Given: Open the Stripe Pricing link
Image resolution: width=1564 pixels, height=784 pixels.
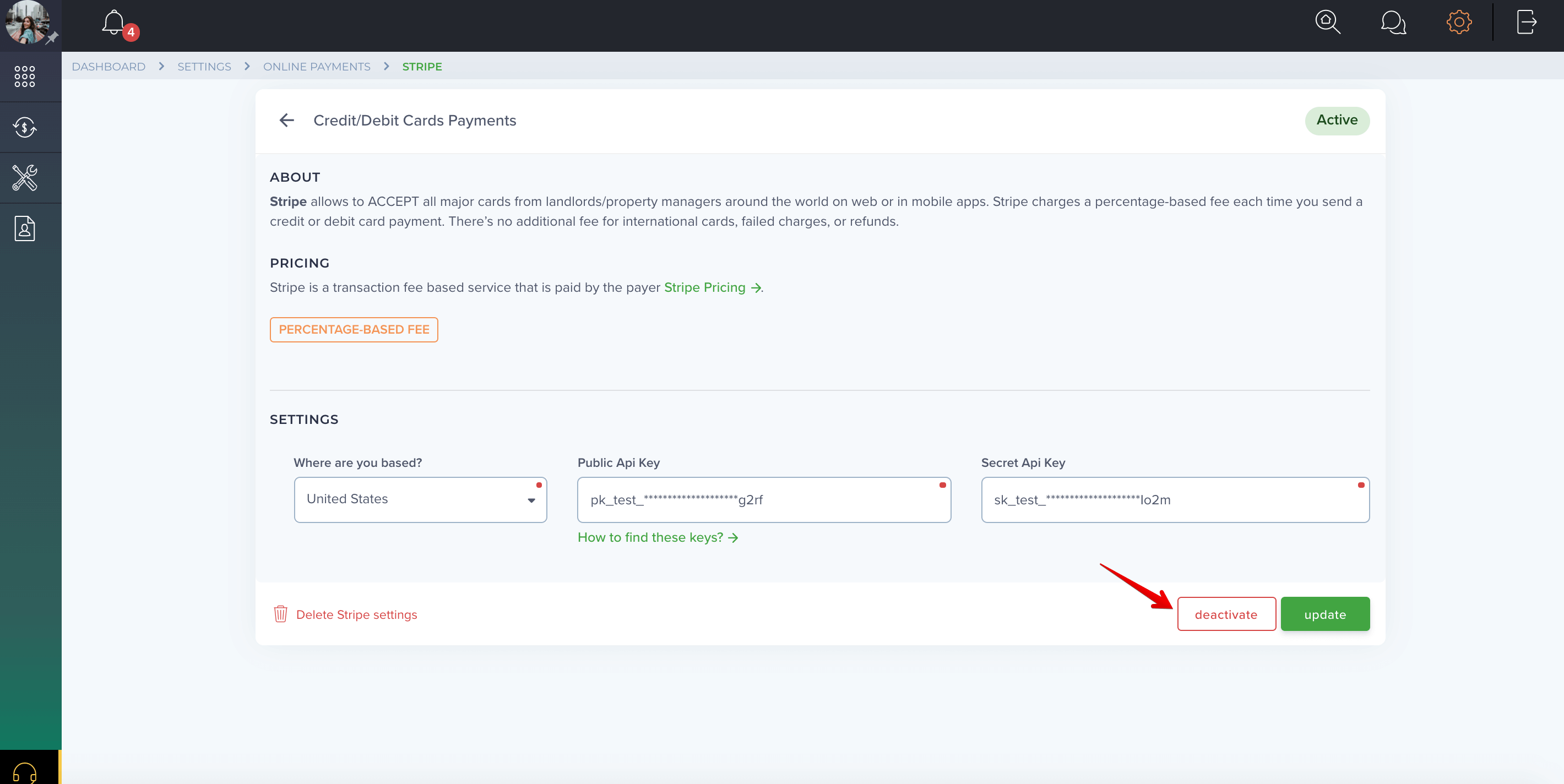Looking at the screenshot, I should (x=712, y=287).
